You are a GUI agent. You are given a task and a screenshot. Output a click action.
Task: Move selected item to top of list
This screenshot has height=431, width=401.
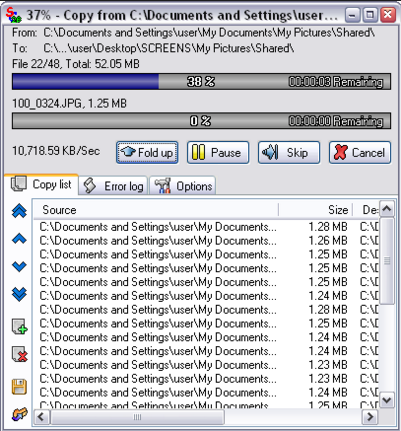[19, 211]
